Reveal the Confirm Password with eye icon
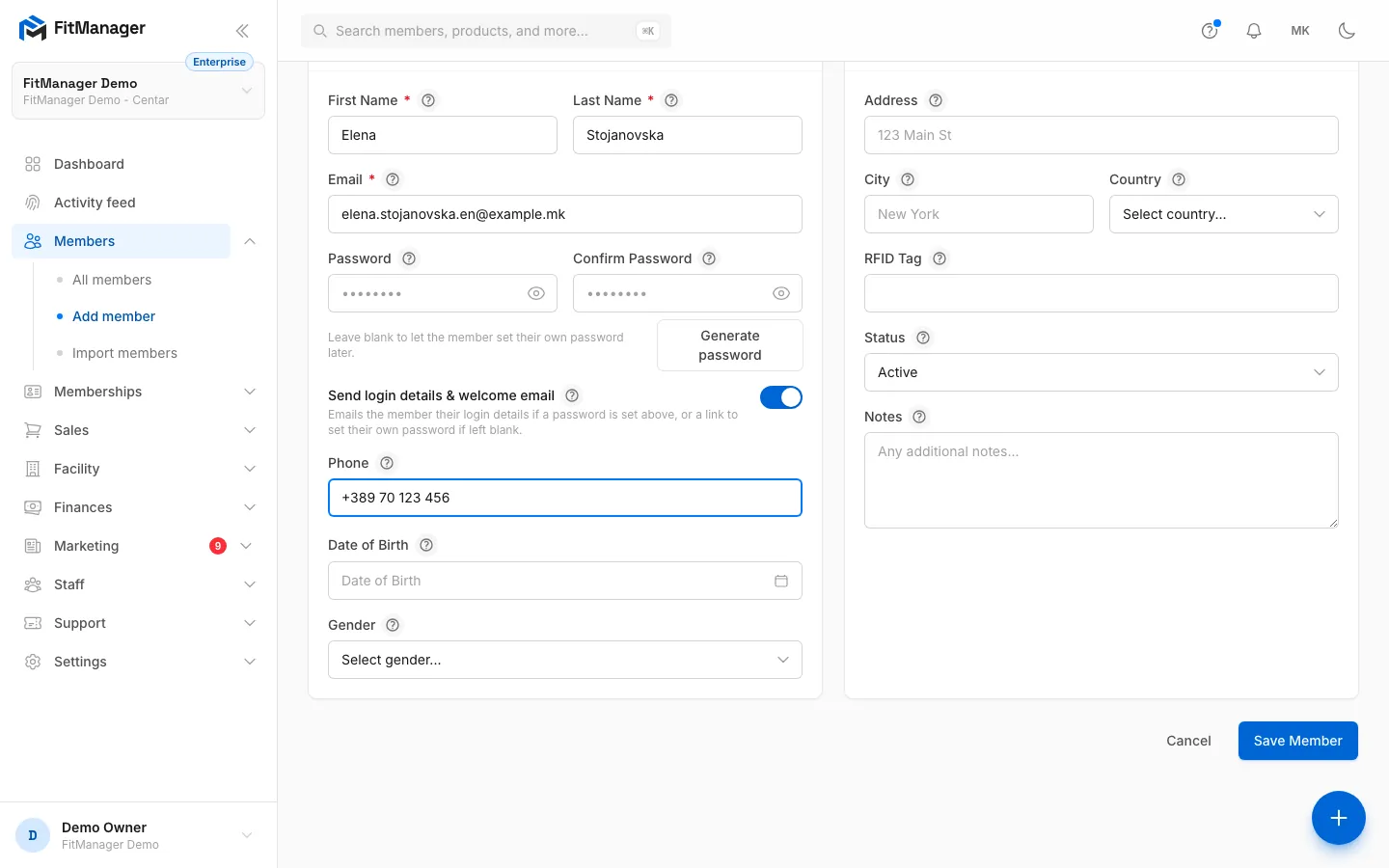This screenshot has width=1389, height=868. [x=781, y=293]
